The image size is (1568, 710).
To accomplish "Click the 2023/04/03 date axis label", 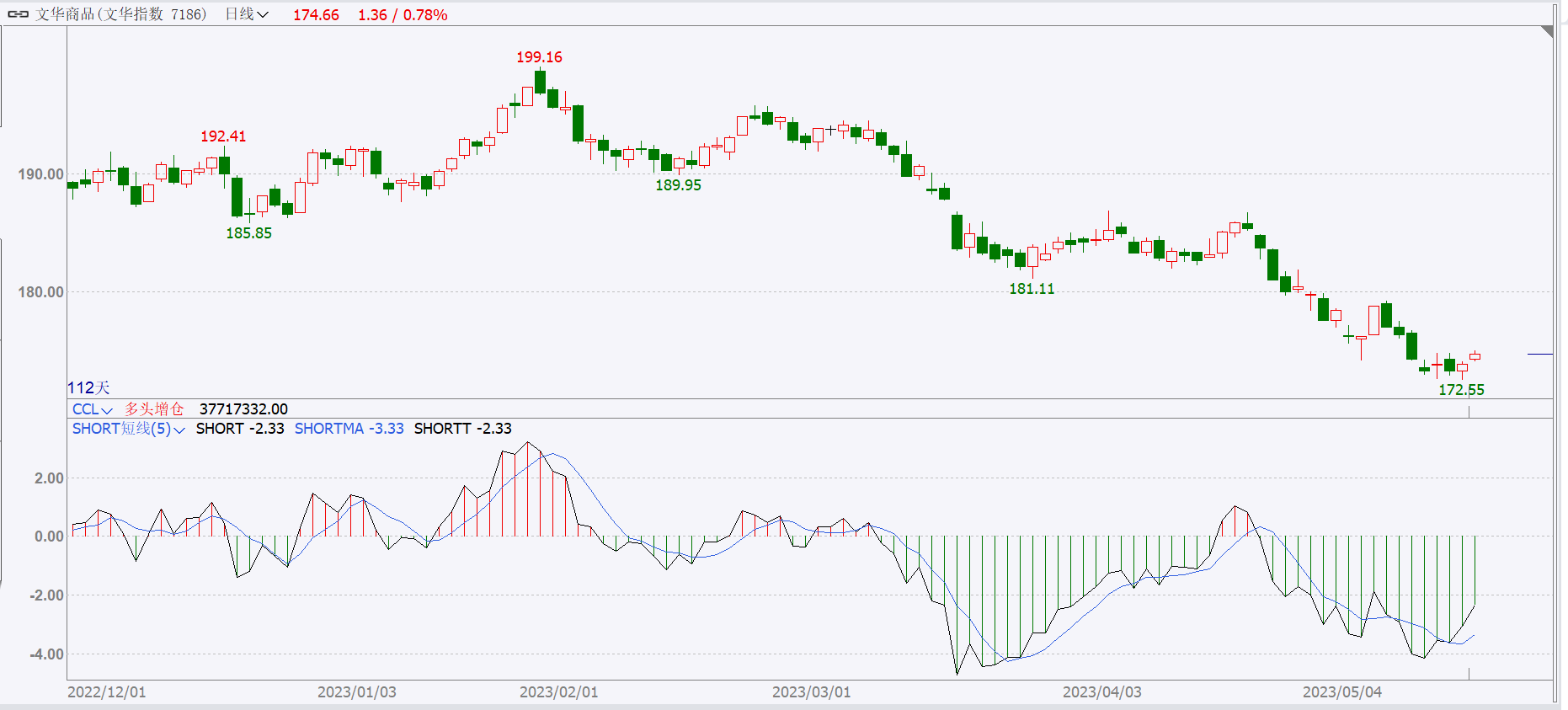I will [1102, 692].
